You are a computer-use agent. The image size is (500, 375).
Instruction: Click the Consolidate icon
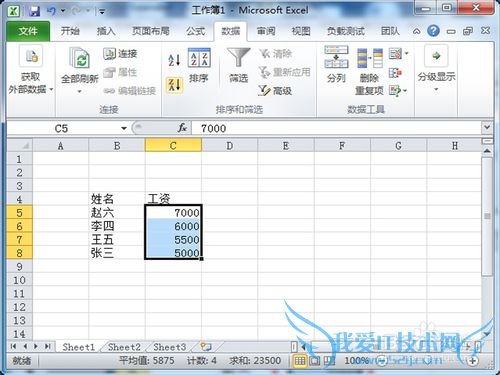tap(395, 72)
